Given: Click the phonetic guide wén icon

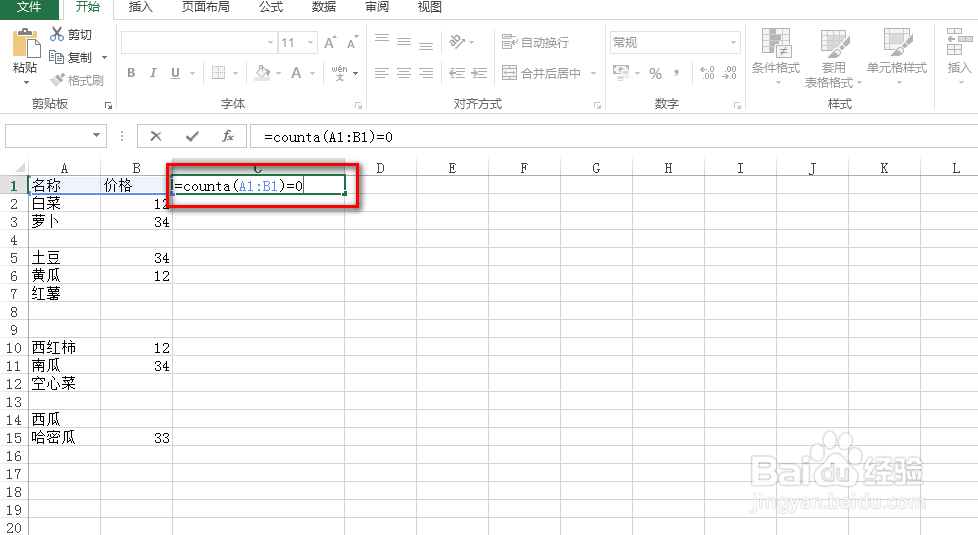Looking at the screenshot, I should click(339, 73).
